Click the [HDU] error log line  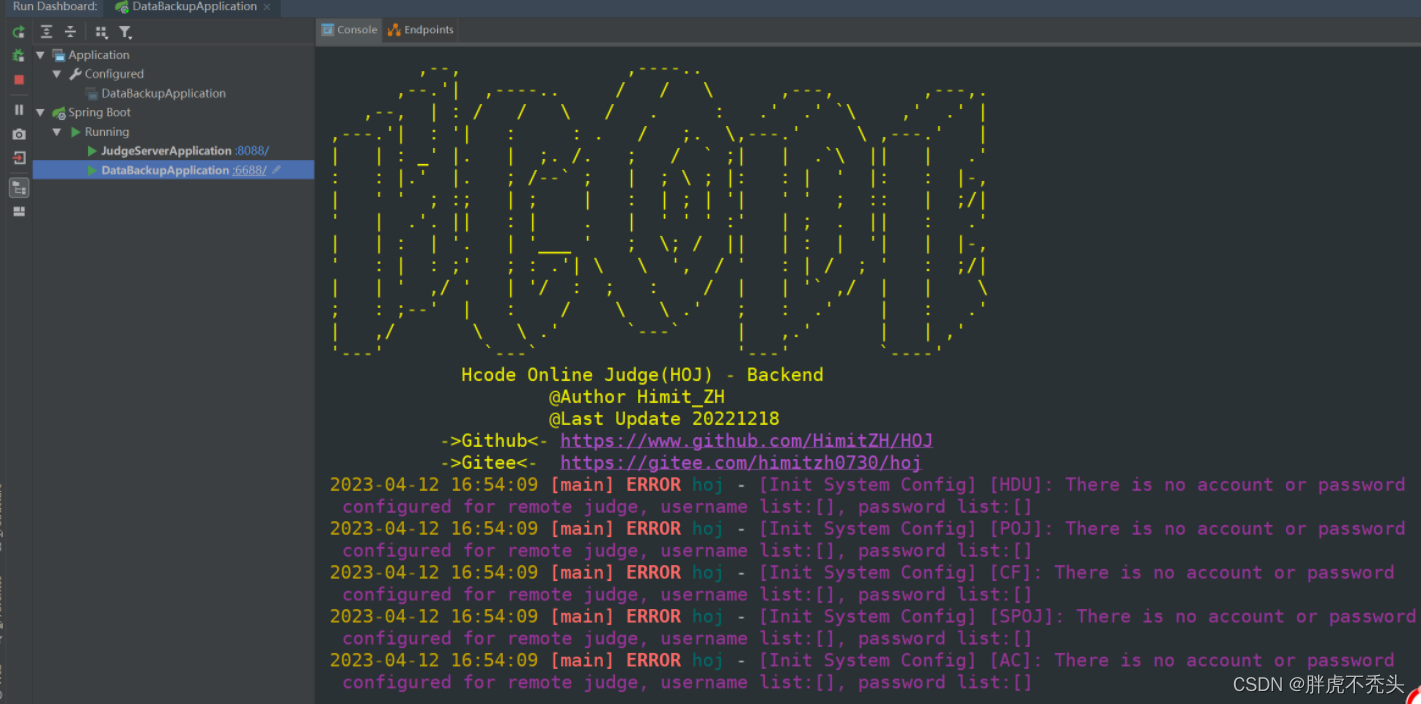868,496
